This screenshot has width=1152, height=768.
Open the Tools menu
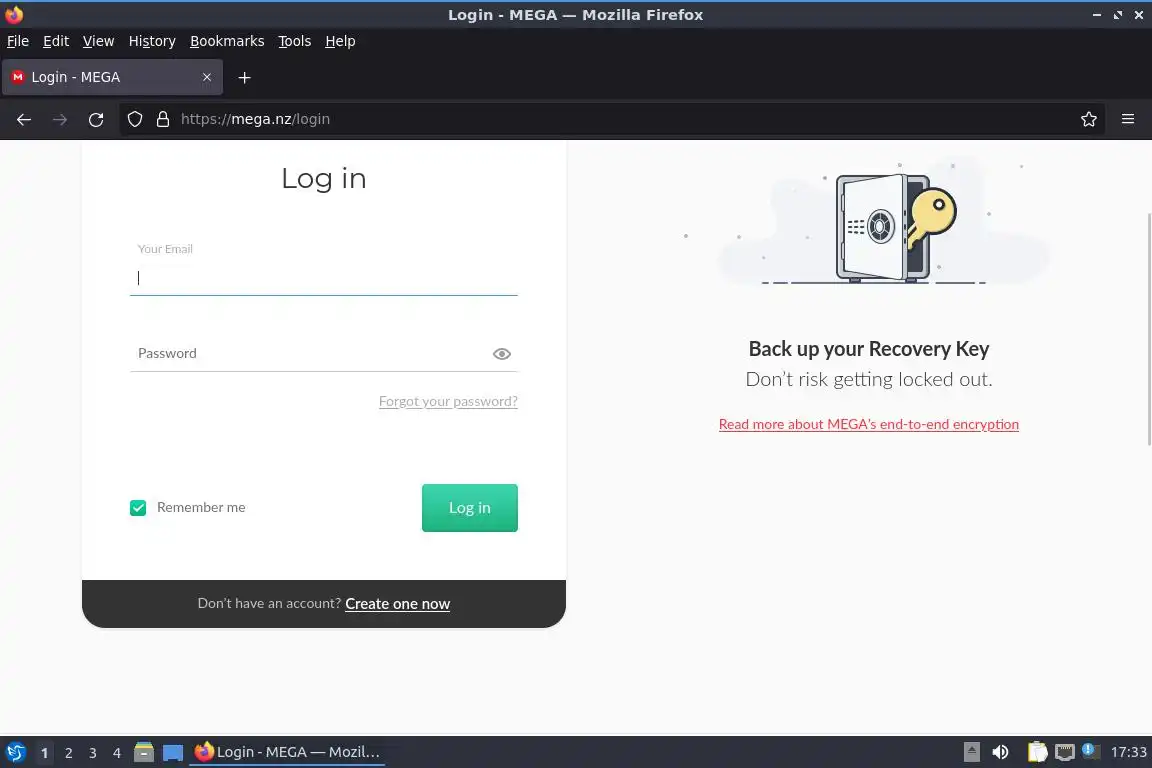coord(295,41)
